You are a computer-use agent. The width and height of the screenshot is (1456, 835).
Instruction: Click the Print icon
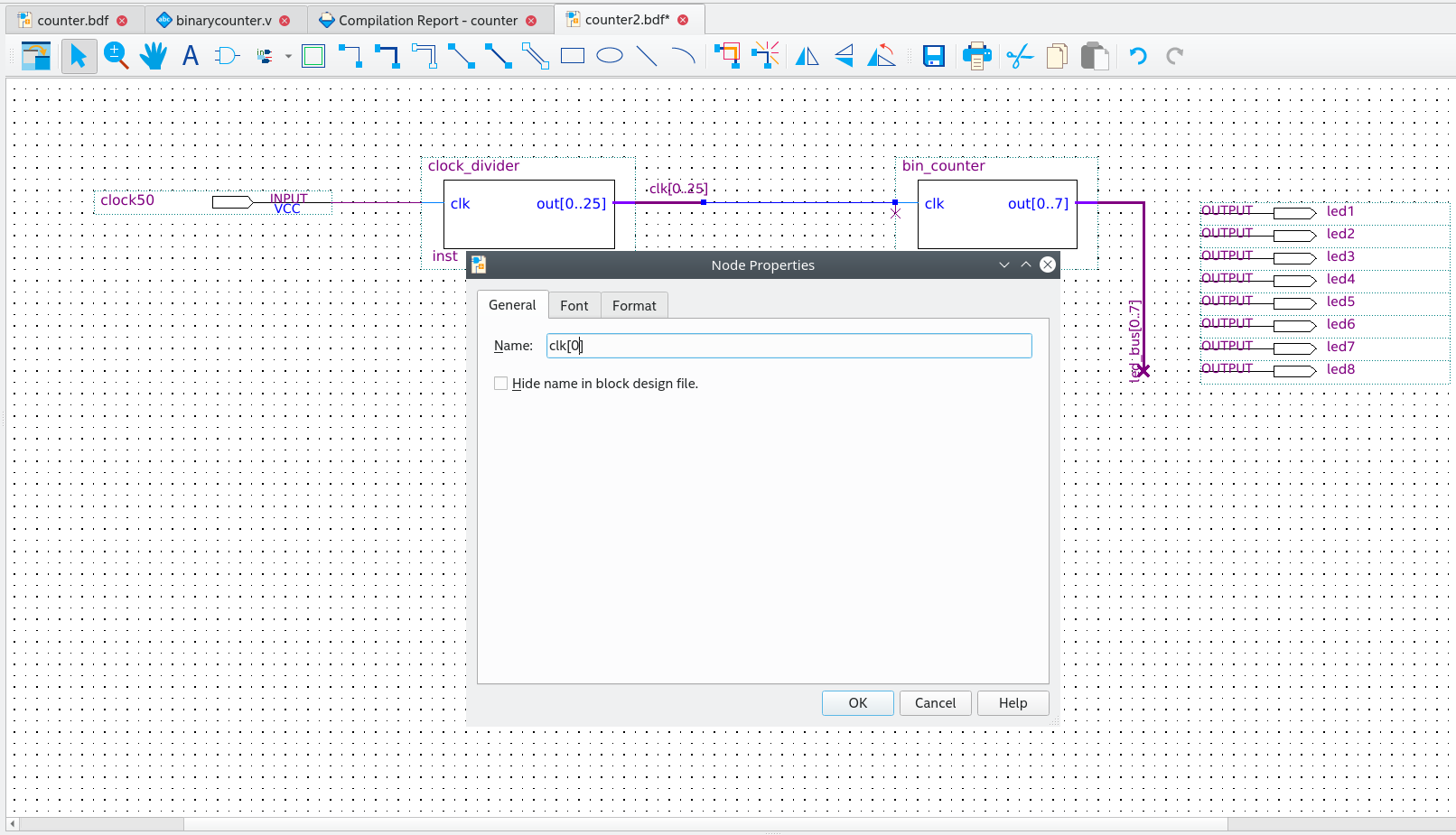tap(976, 56)
